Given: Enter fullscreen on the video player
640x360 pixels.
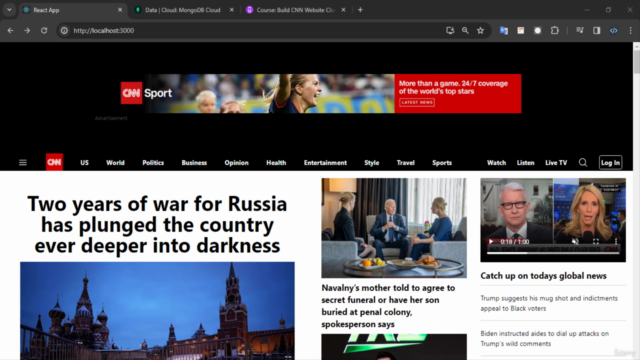Looking at the screenshot, I should coord(596,242).
